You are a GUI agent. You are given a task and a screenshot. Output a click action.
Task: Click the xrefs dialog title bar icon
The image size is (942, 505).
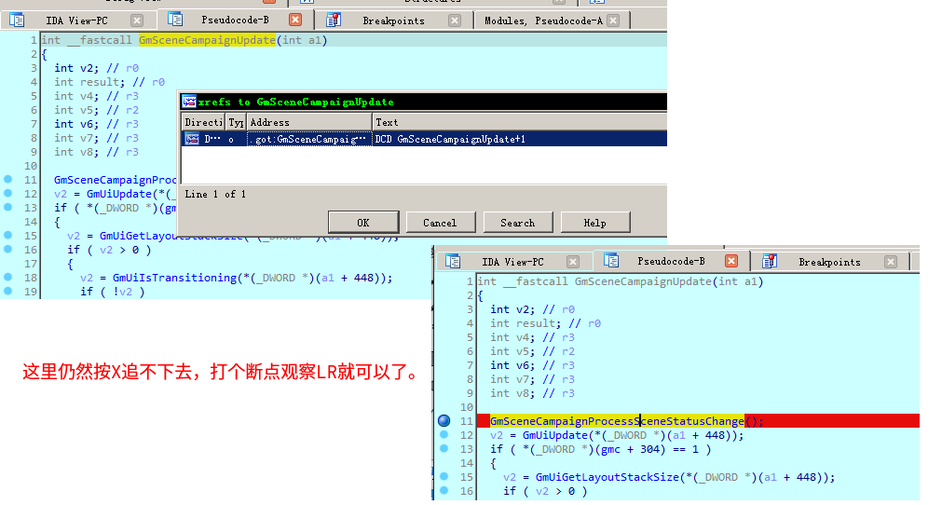(x=189, y=101)
